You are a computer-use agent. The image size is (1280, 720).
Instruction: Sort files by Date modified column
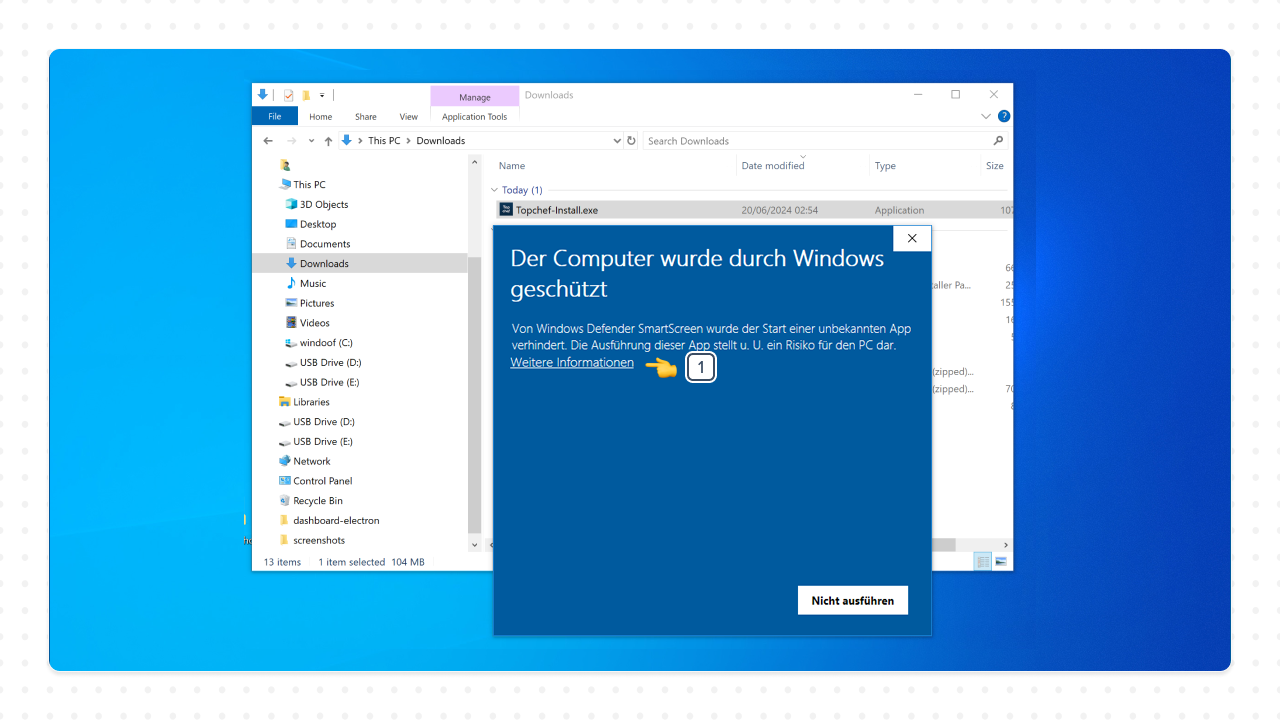pyautogui.click(x=773, y=166)
